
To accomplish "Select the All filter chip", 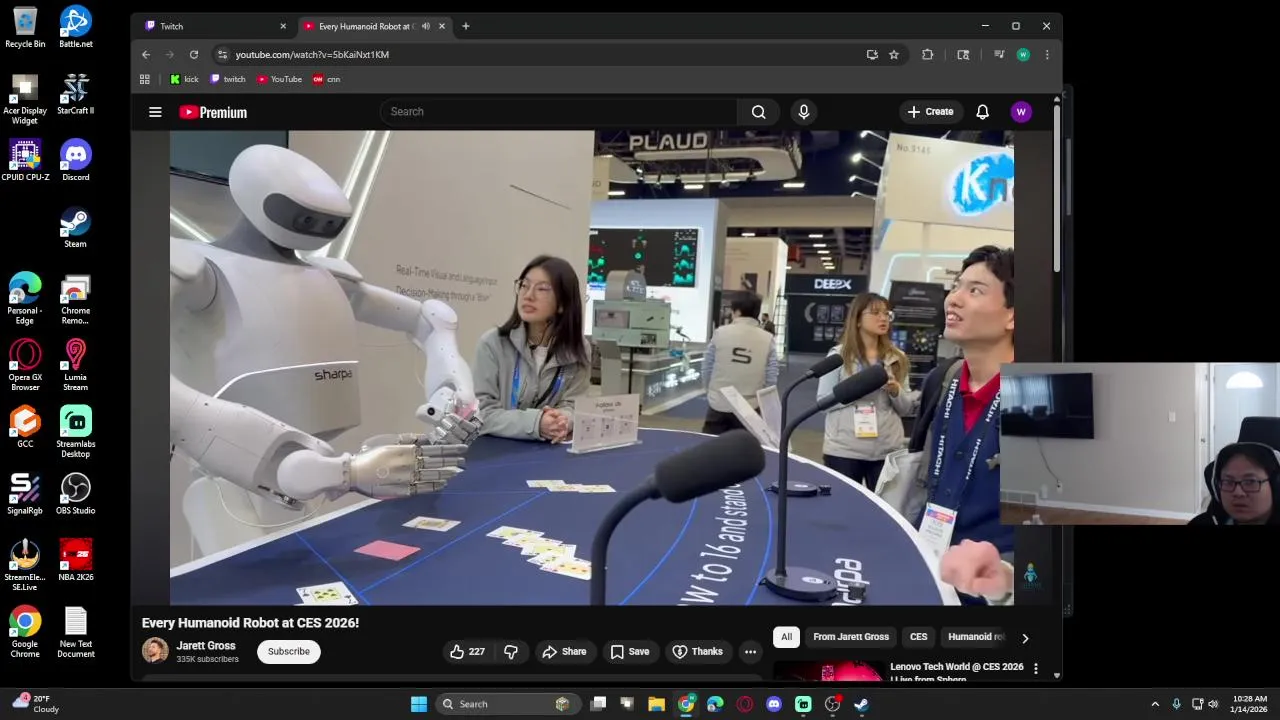I will [787, 637].
